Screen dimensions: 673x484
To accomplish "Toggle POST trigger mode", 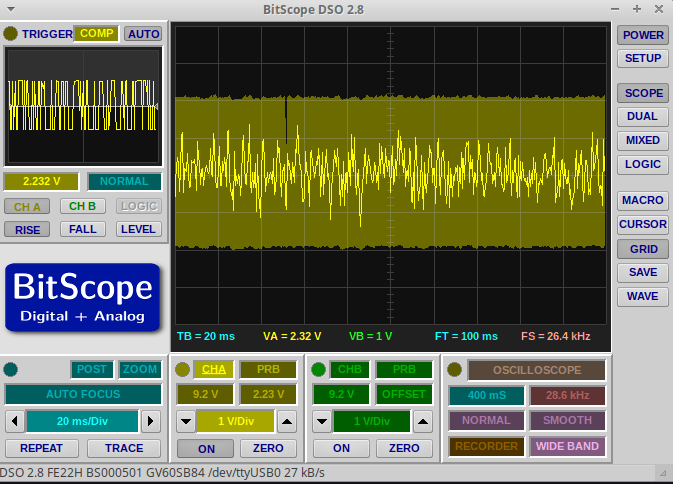I will [x=92, y=369].
